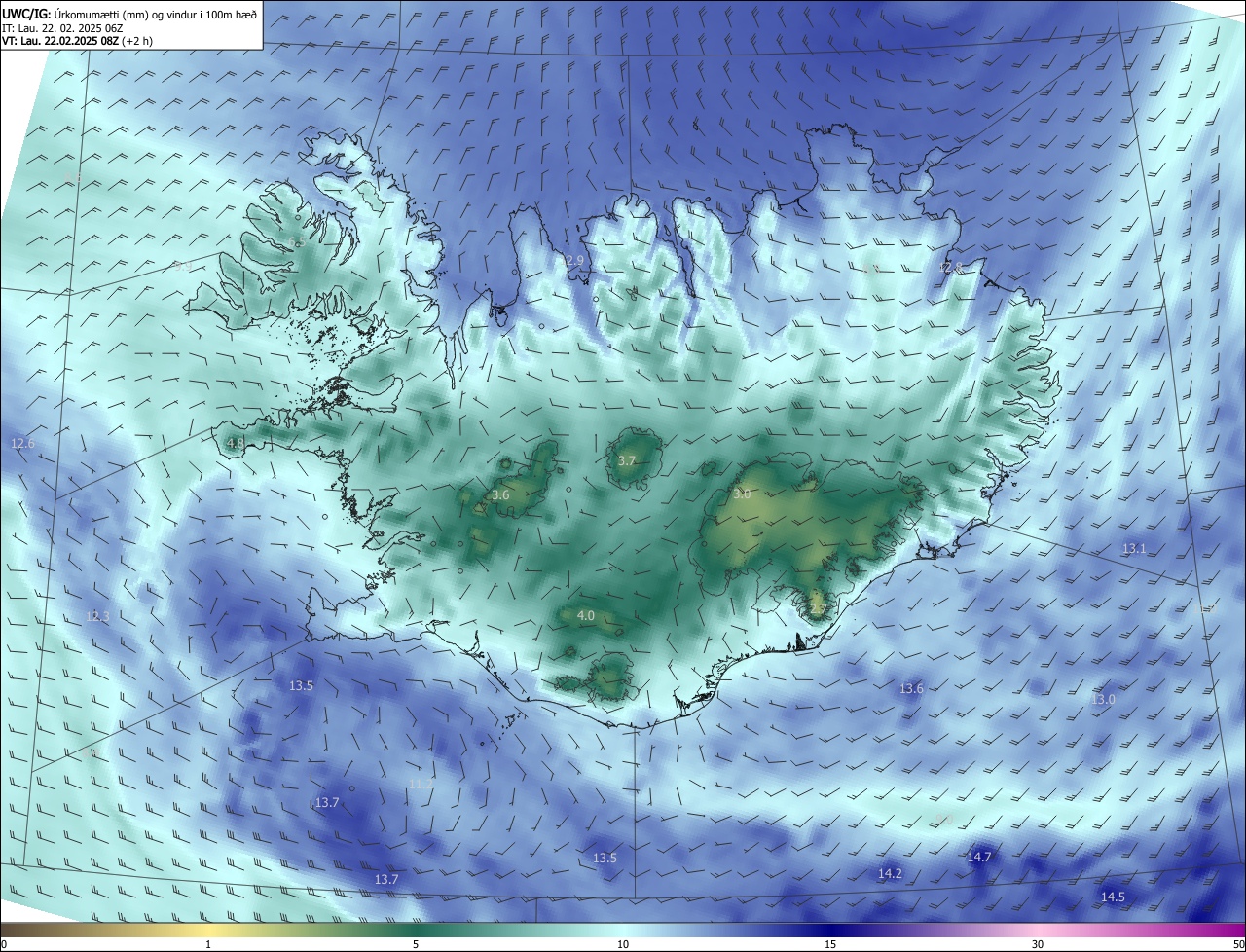The width and height of the screenshot is (1246, 952).
Task: Click the 13.6 value label over the sea
Action: point(911,688)
